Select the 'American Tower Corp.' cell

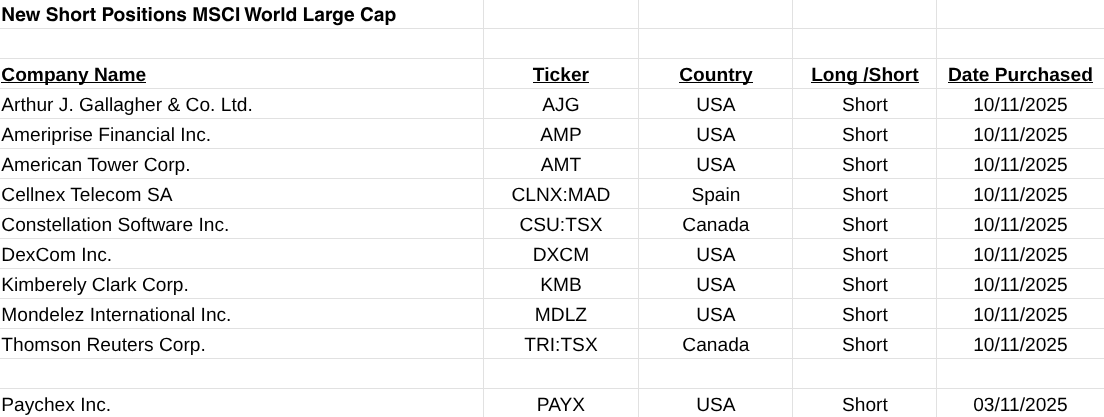click(x=96, y=165)
